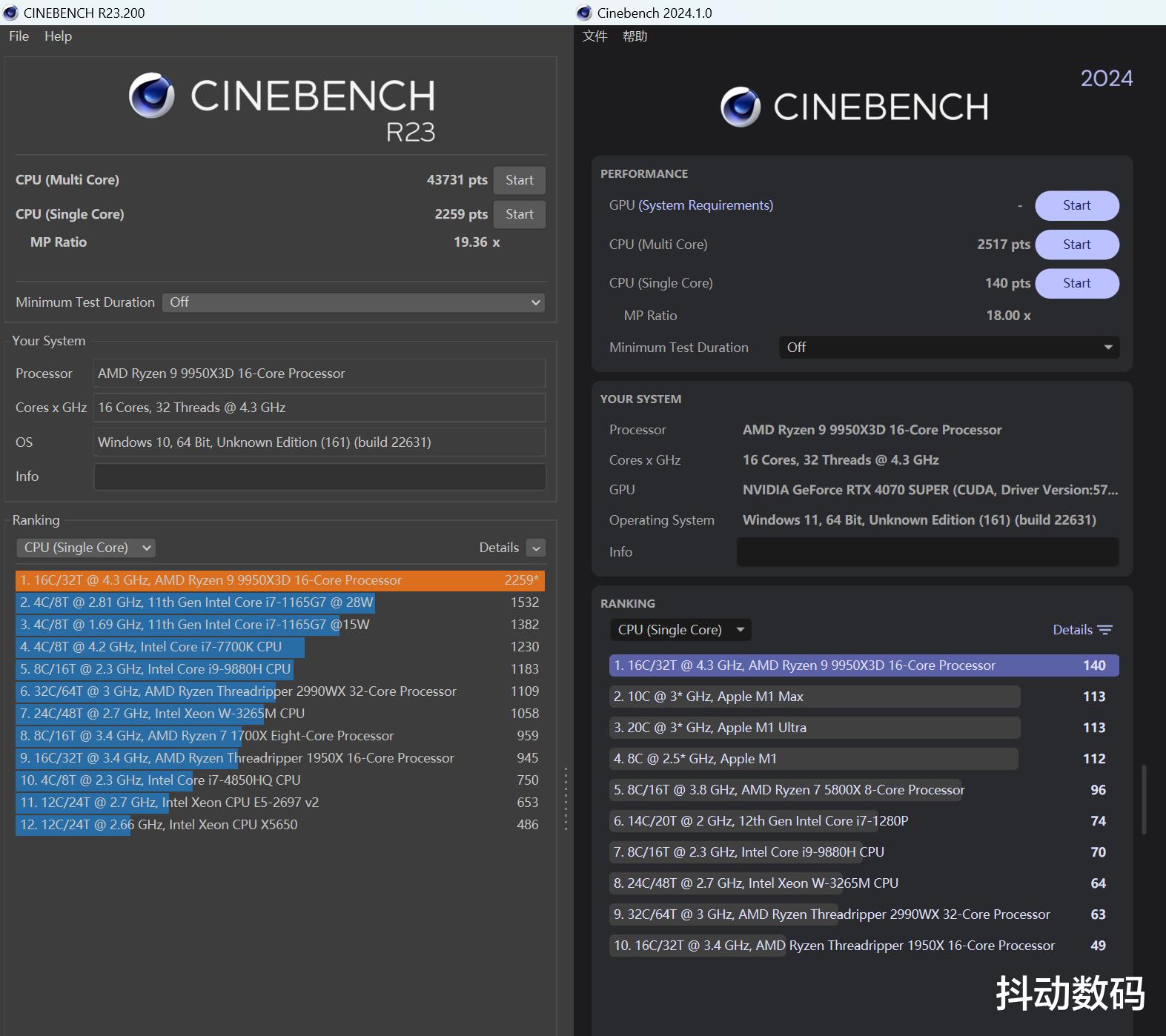Select R23 row Threadripper 1950X
Image resolution: width=1166 pixels, height=1036 pixels.
point(280,758)
